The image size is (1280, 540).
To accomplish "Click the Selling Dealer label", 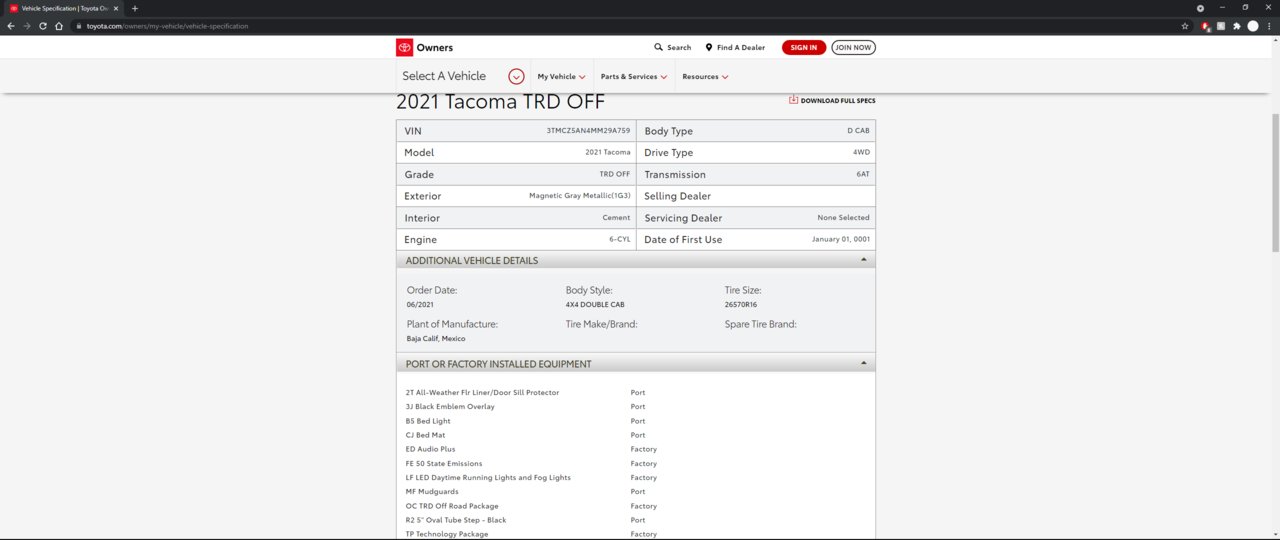I will point(678,196).
